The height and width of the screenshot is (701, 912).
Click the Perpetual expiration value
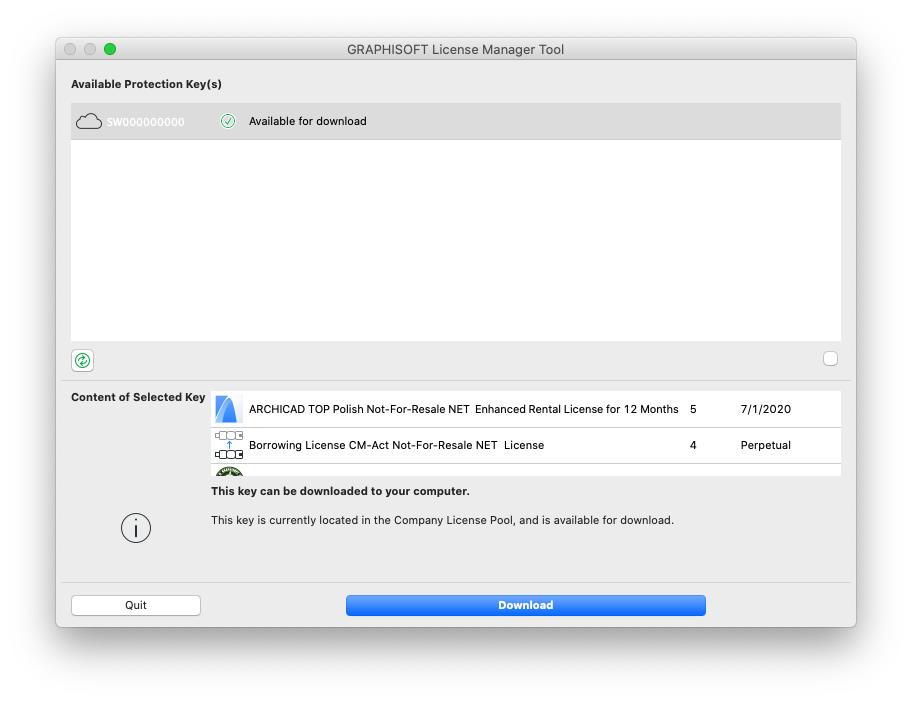765,445
